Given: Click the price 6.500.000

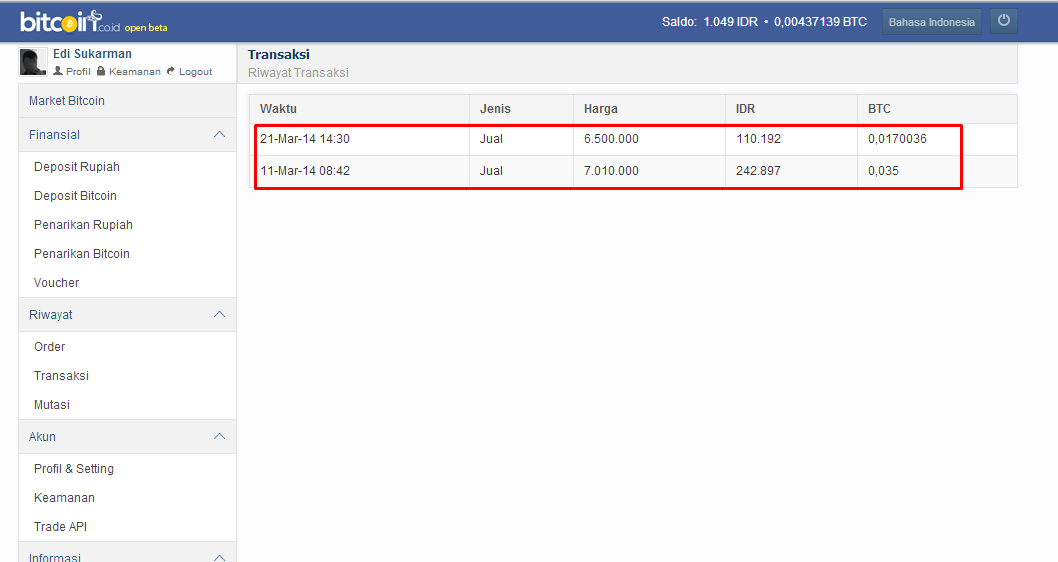Looking at the screenshot, I should click(611, 139).
